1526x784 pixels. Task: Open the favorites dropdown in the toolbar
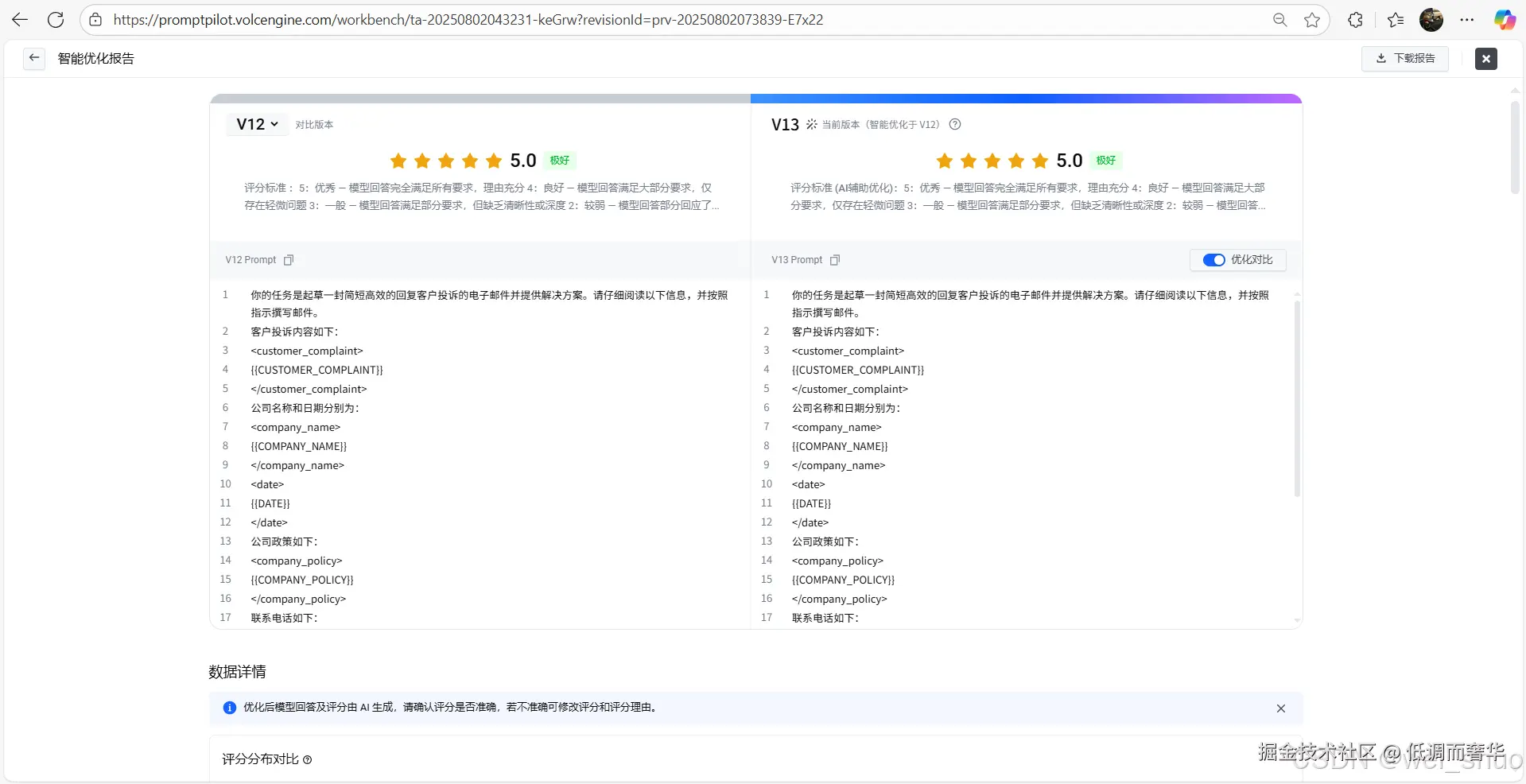pyautogui.click(x=1396, y=19)
